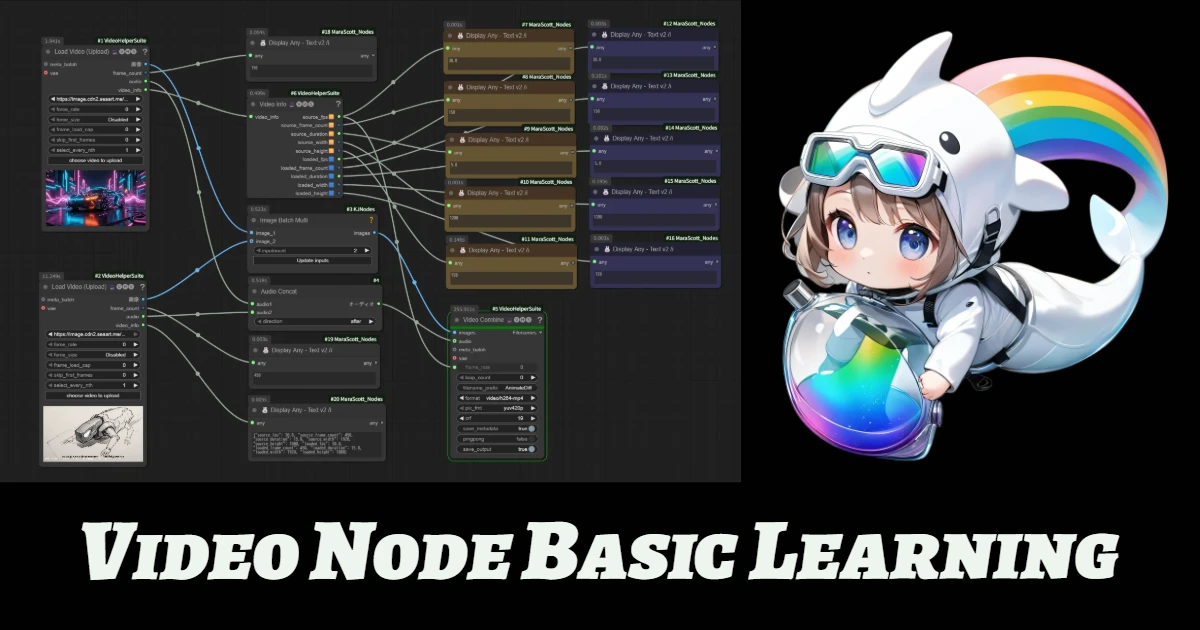Click choose video to upload on first node

(x=95, y=160)
